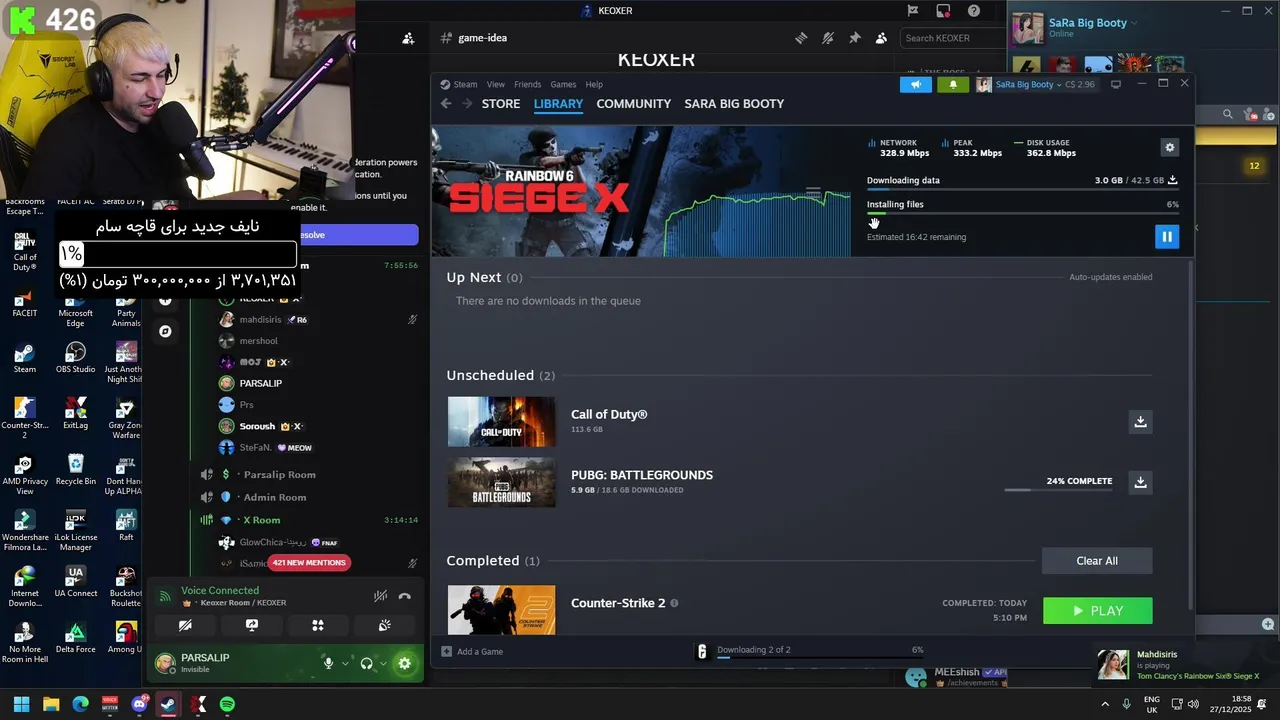Open File Explorer from taskbar
The height and width of the screenshot is (720, 1280).
point(51,704)
